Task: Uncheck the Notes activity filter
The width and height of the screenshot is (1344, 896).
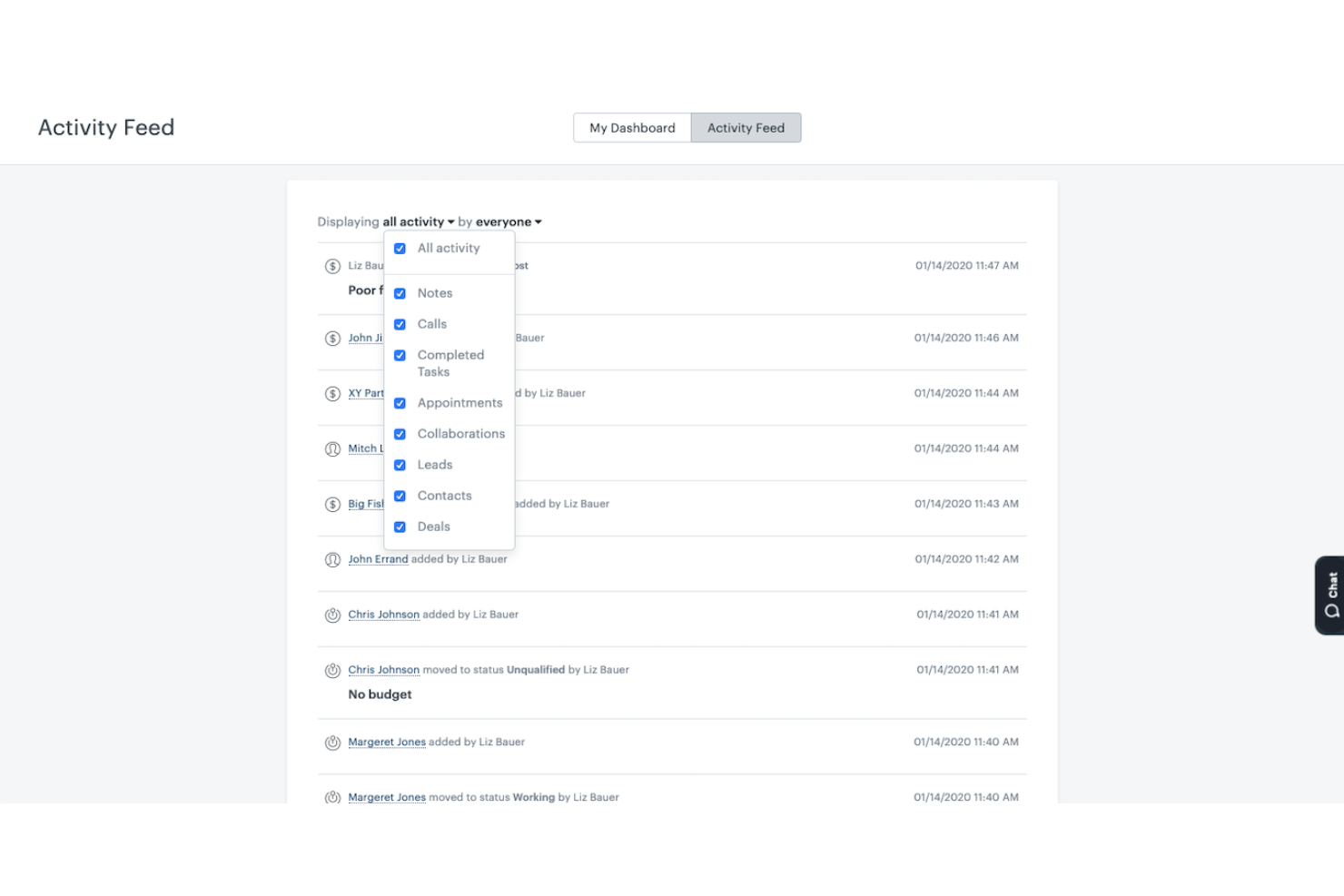Action: pos(400,293)
